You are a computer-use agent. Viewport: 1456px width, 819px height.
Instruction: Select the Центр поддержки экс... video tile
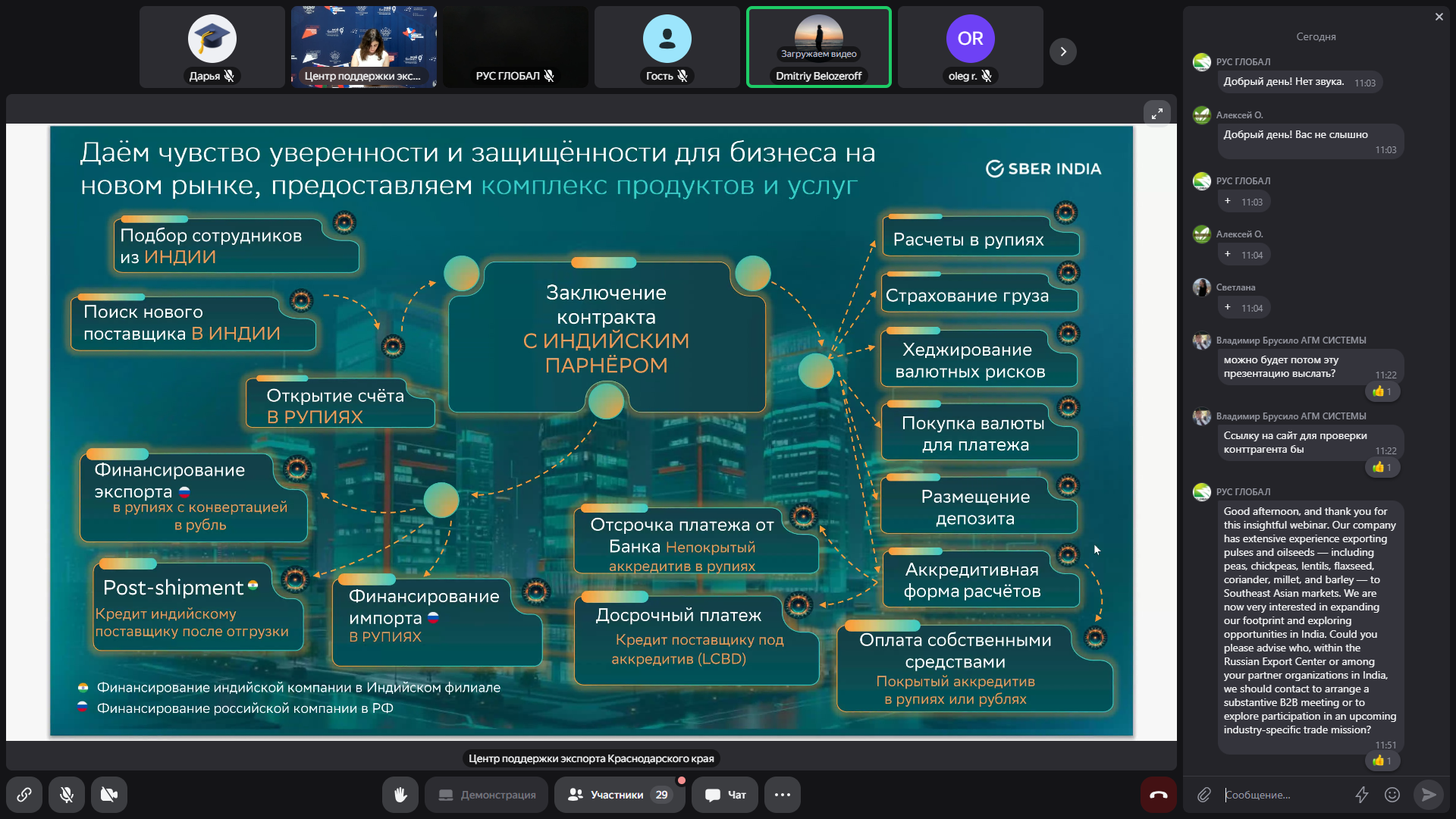[364, 47]
